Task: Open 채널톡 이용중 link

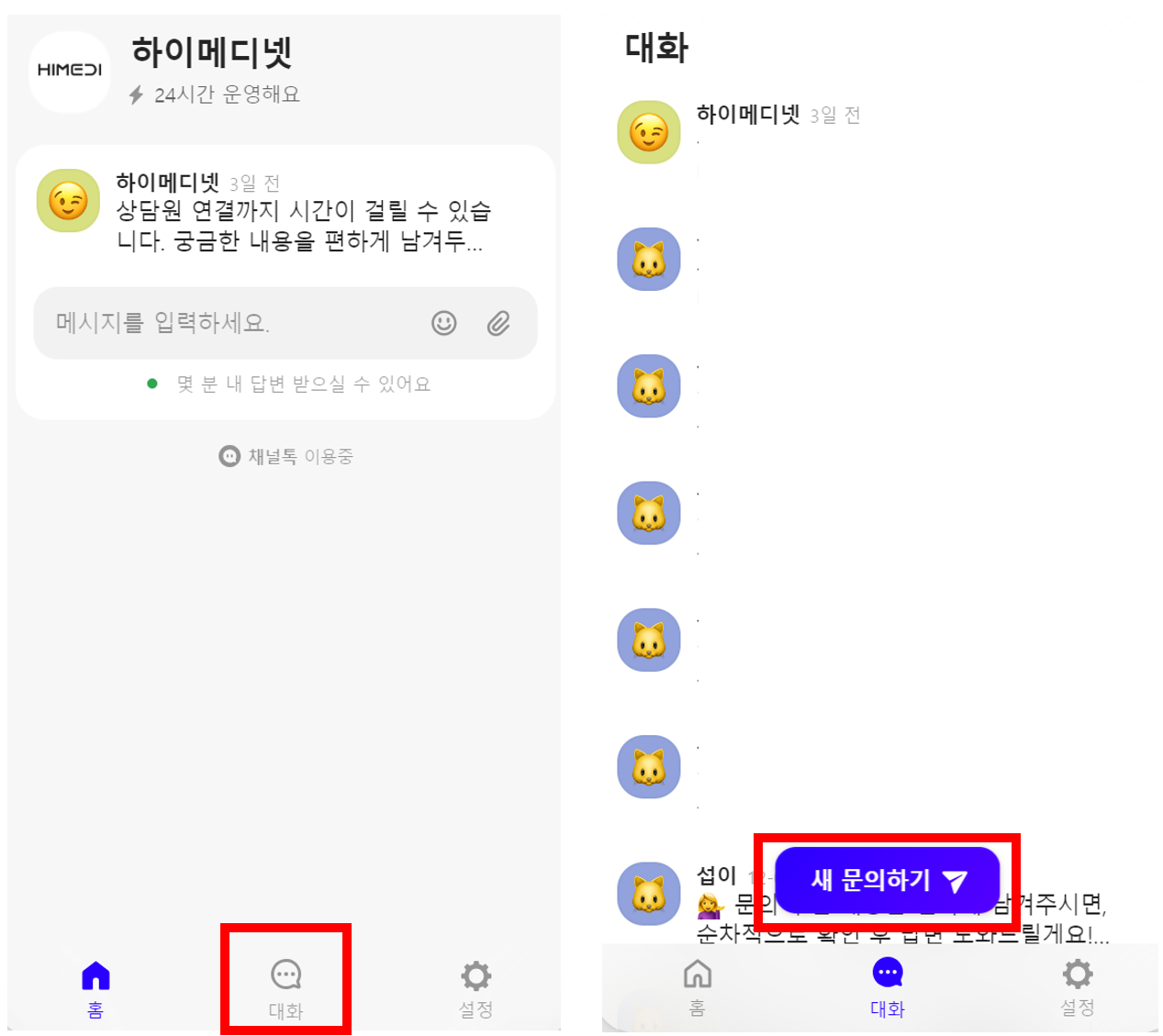Action: tap(286, 456)
